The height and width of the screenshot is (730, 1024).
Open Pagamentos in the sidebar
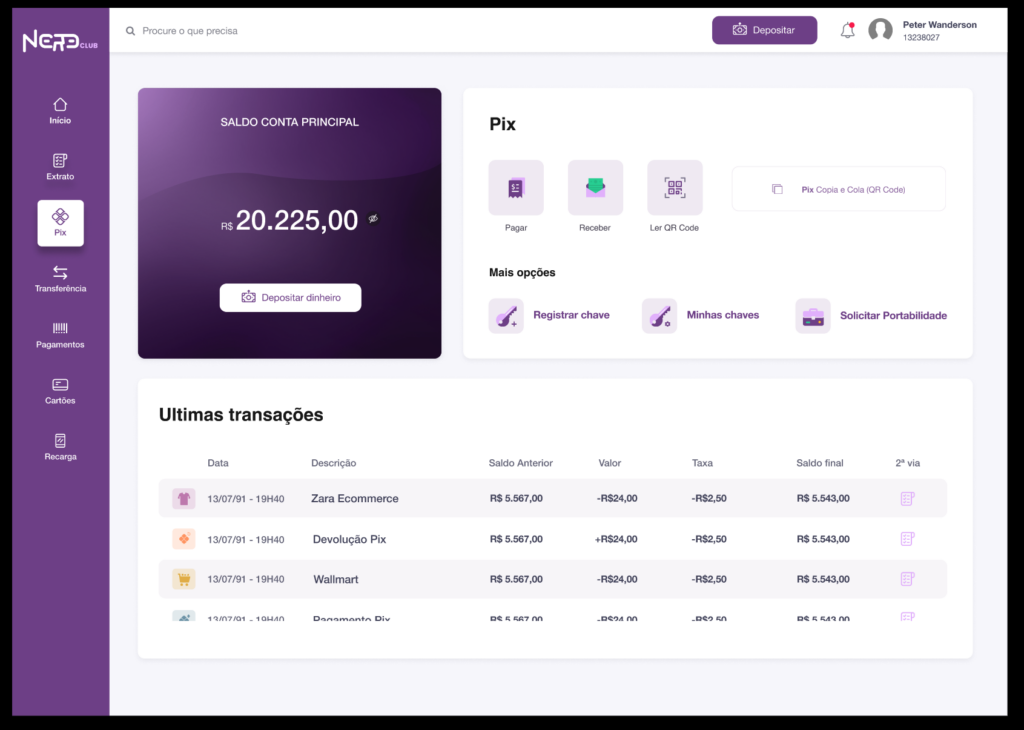pyautogui.click(x=60, y=335)
